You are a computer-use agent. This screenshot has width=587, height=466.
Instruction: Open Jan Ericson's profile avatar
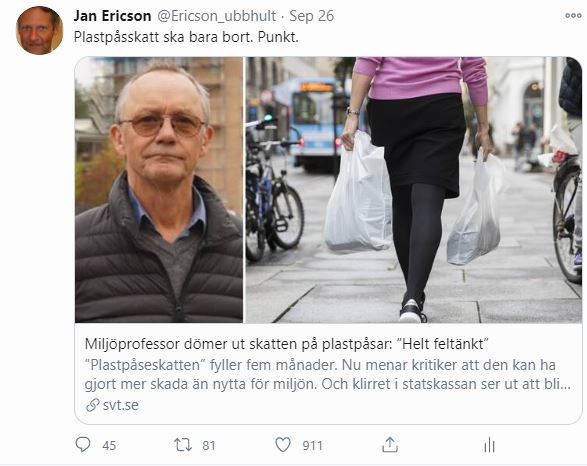[39, 30]
